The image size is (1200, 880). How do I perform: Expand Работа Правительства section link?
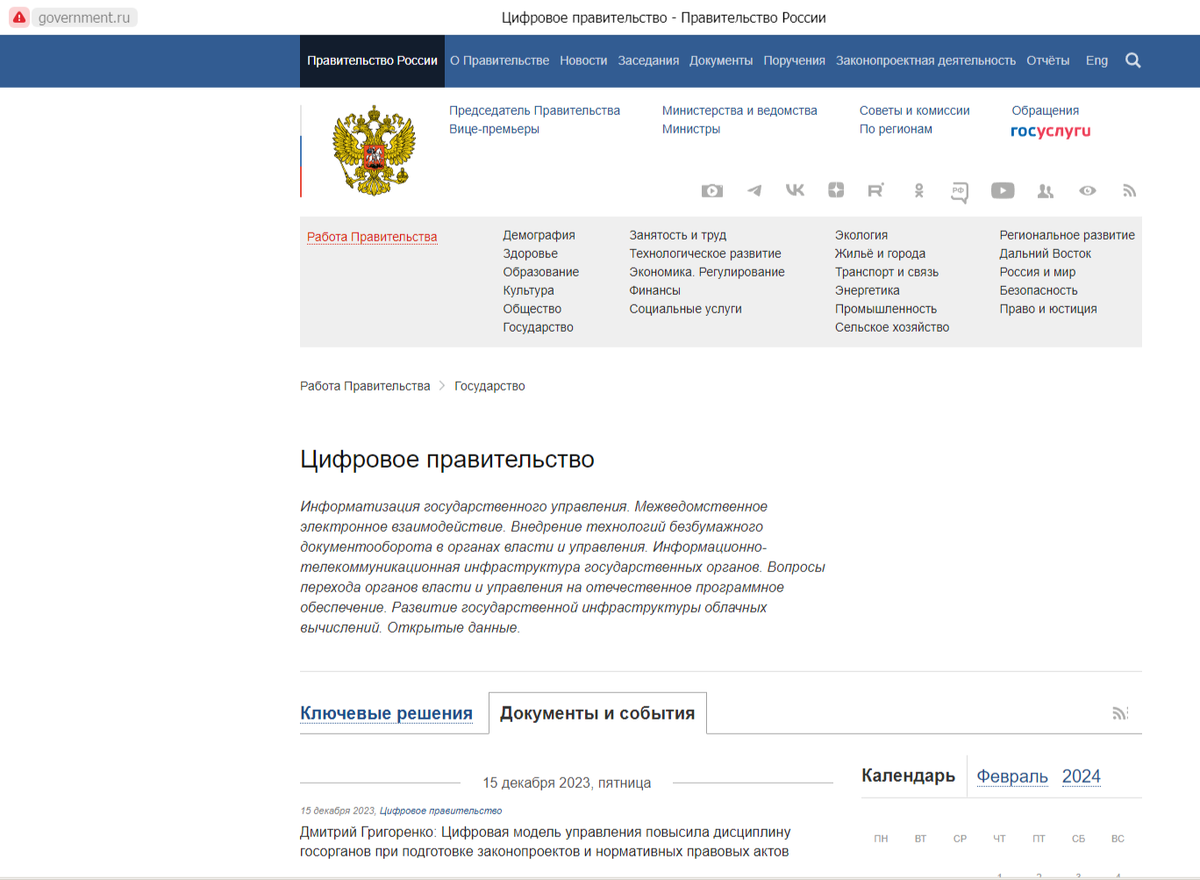click(372, 237)
